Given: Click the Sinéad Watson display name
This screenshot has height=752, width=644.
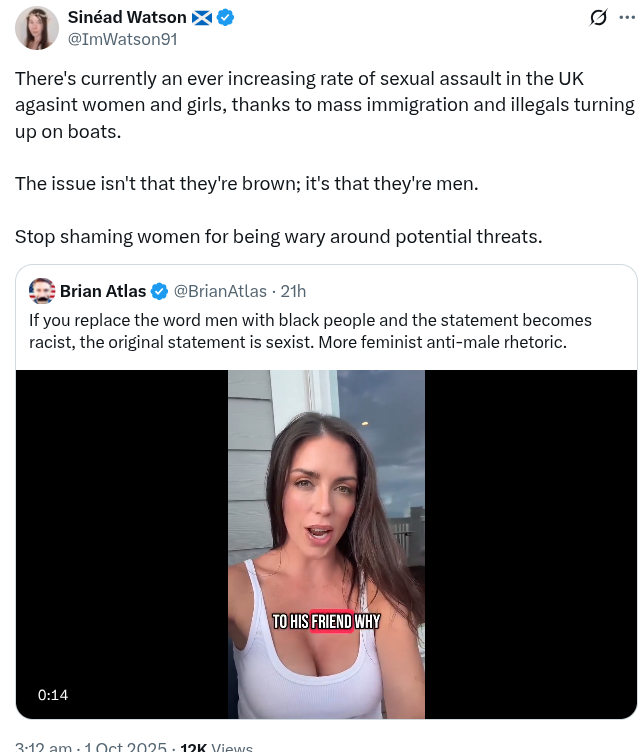Looking at the screenshot, I should [127, 18].
